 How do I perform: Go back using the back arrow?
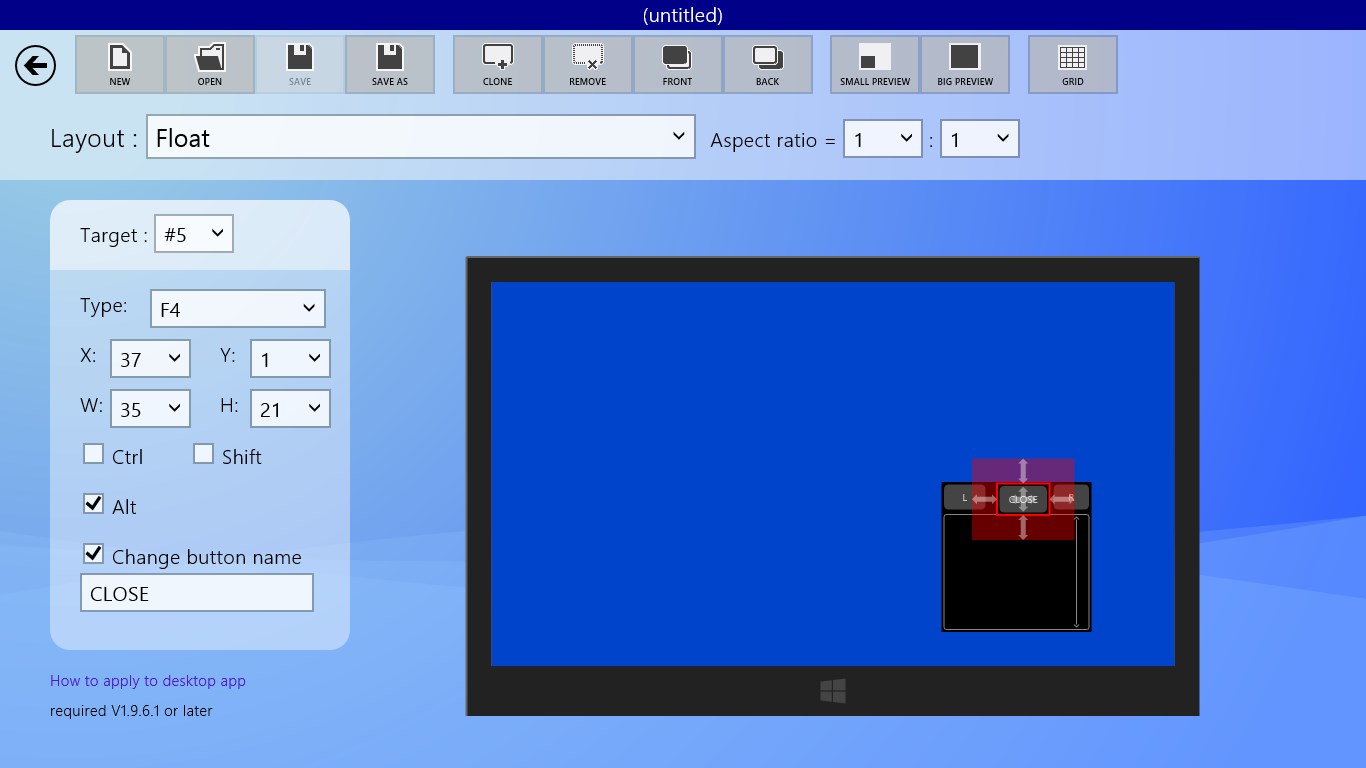[35, 66]
